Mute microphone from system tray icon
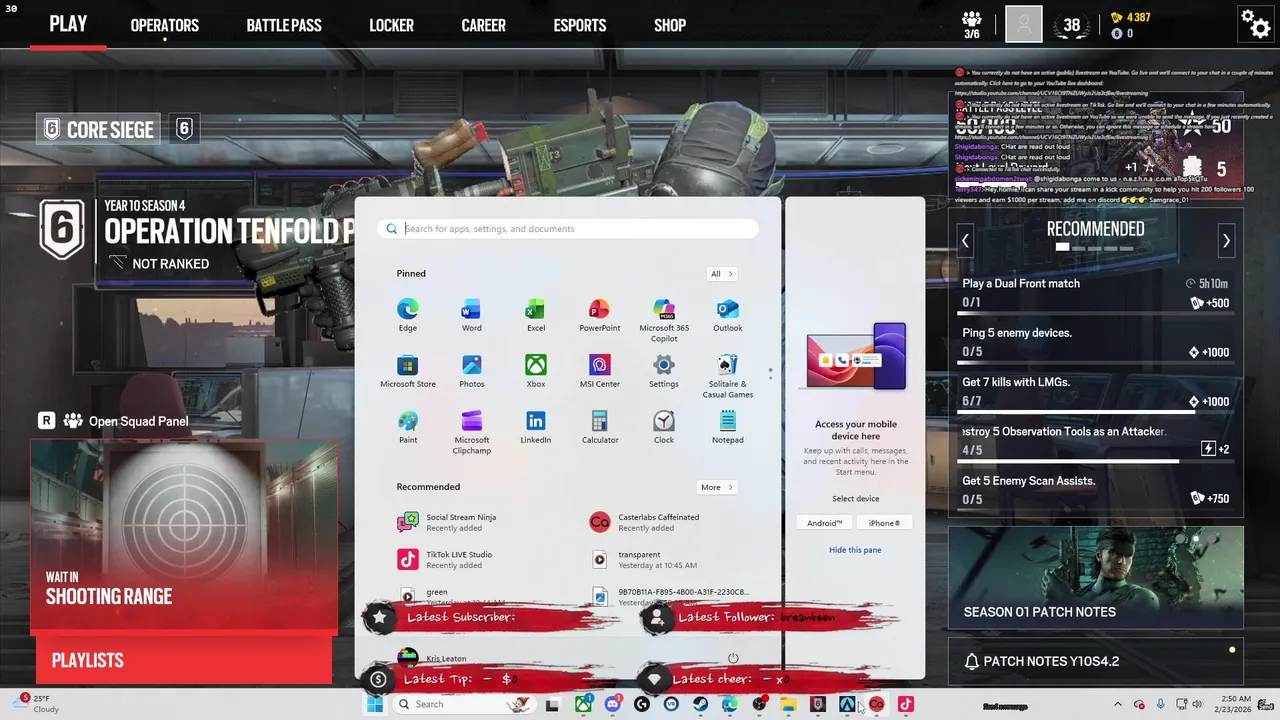Viewport: 1280px width, 720px height. tap(1160, 704)
